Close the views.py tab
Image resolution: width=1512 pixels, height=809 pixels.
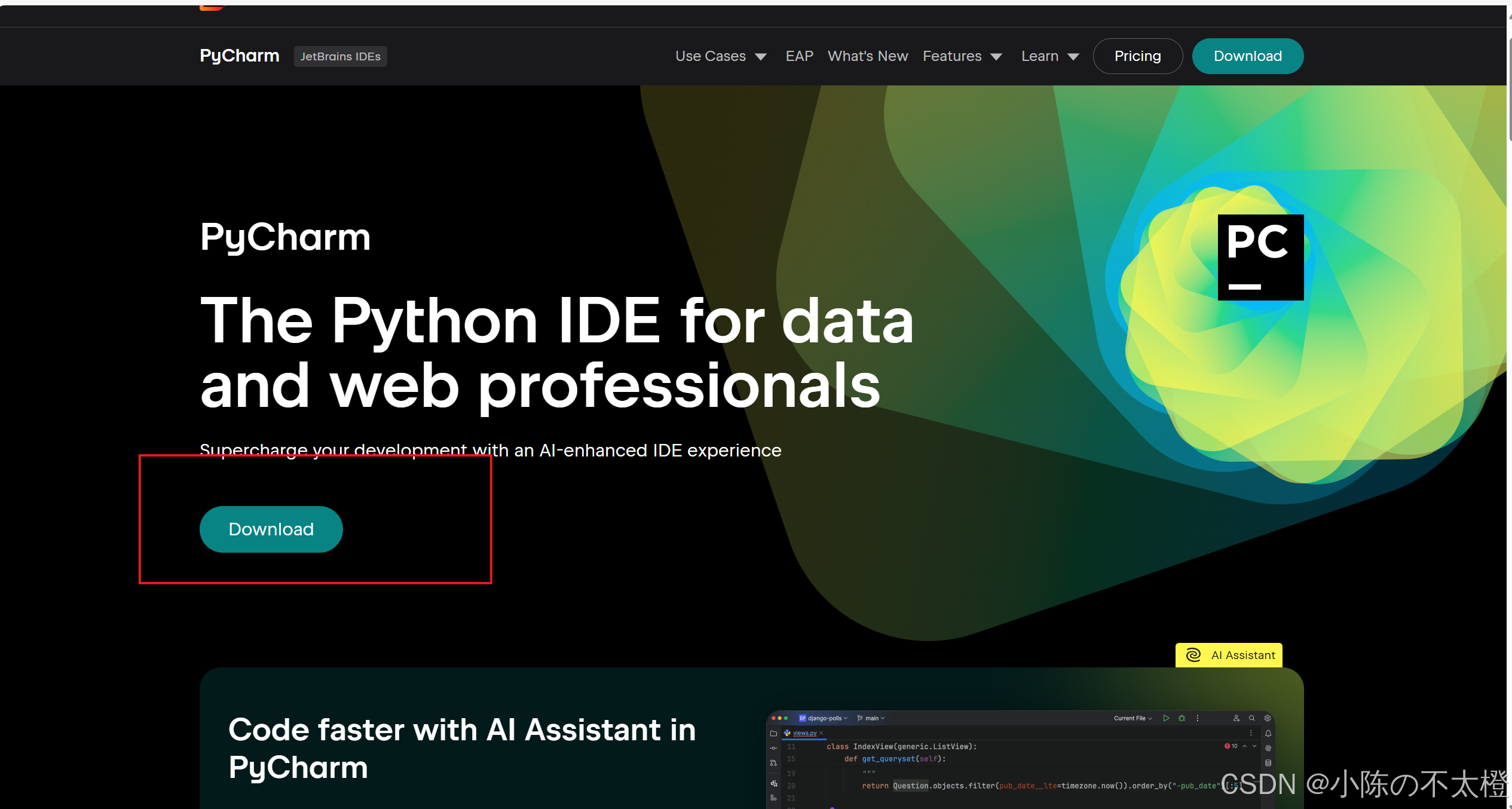(x=821, y=733)
